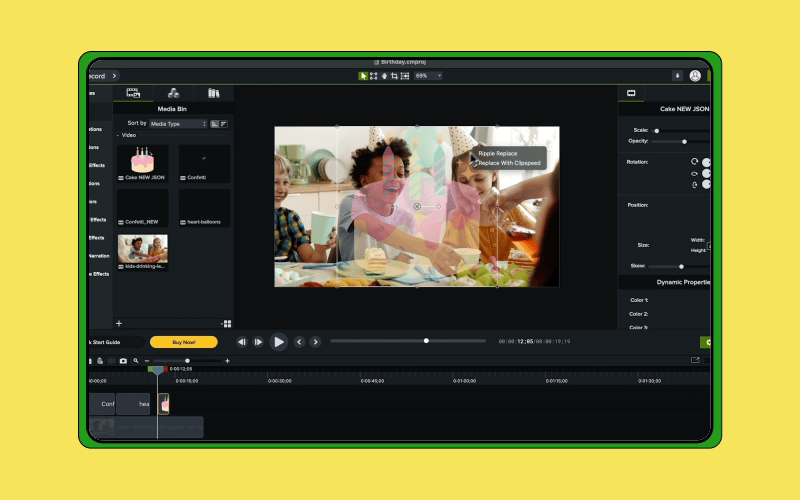The height and width of the screenshot is (500, 800).
Task: Select the kids-drinking clip on lower track
Action: coord(146,427)
